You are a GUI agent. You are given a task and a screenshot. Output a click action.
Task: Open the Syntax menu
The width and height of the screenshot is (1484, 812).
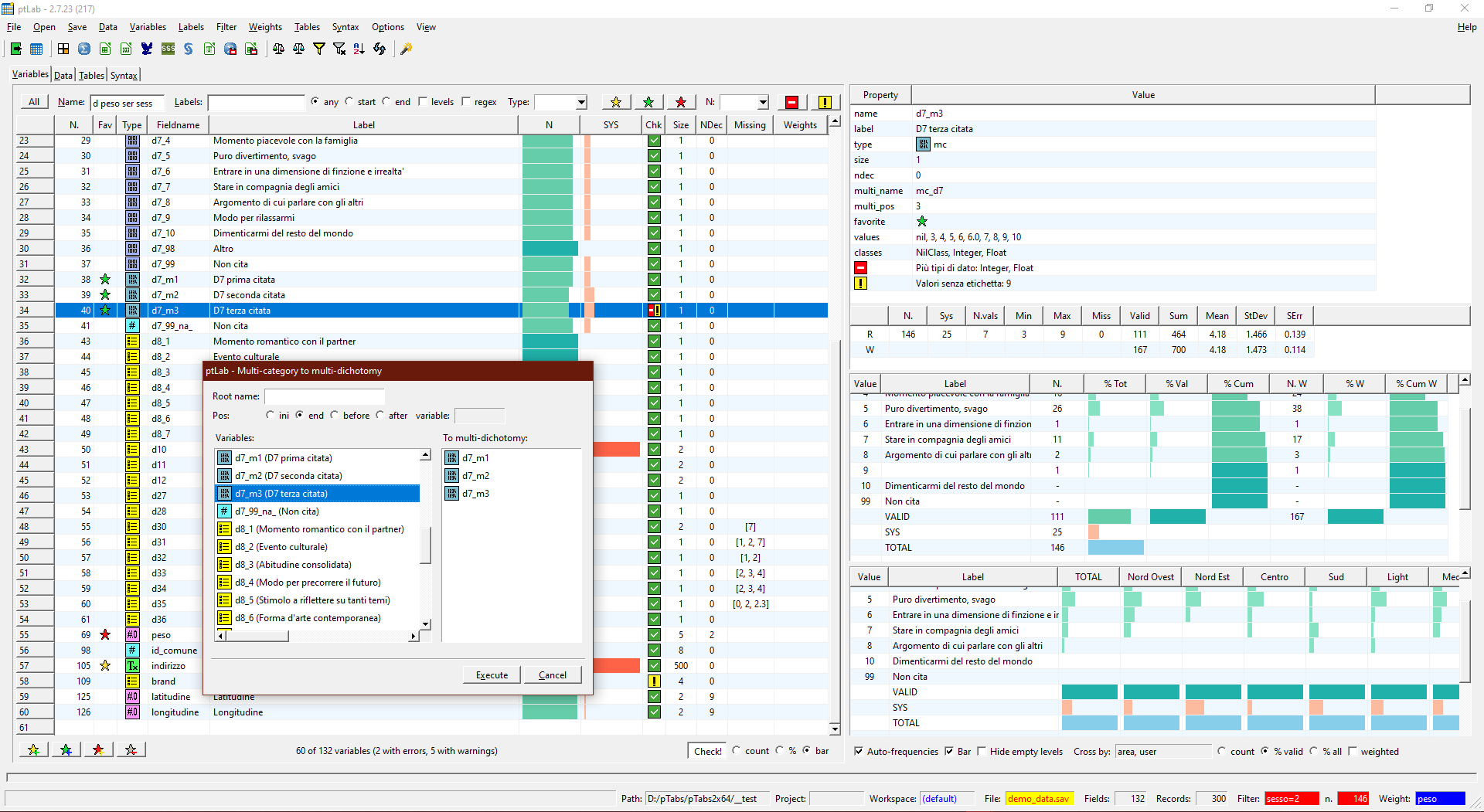click(x=345, y=27)
